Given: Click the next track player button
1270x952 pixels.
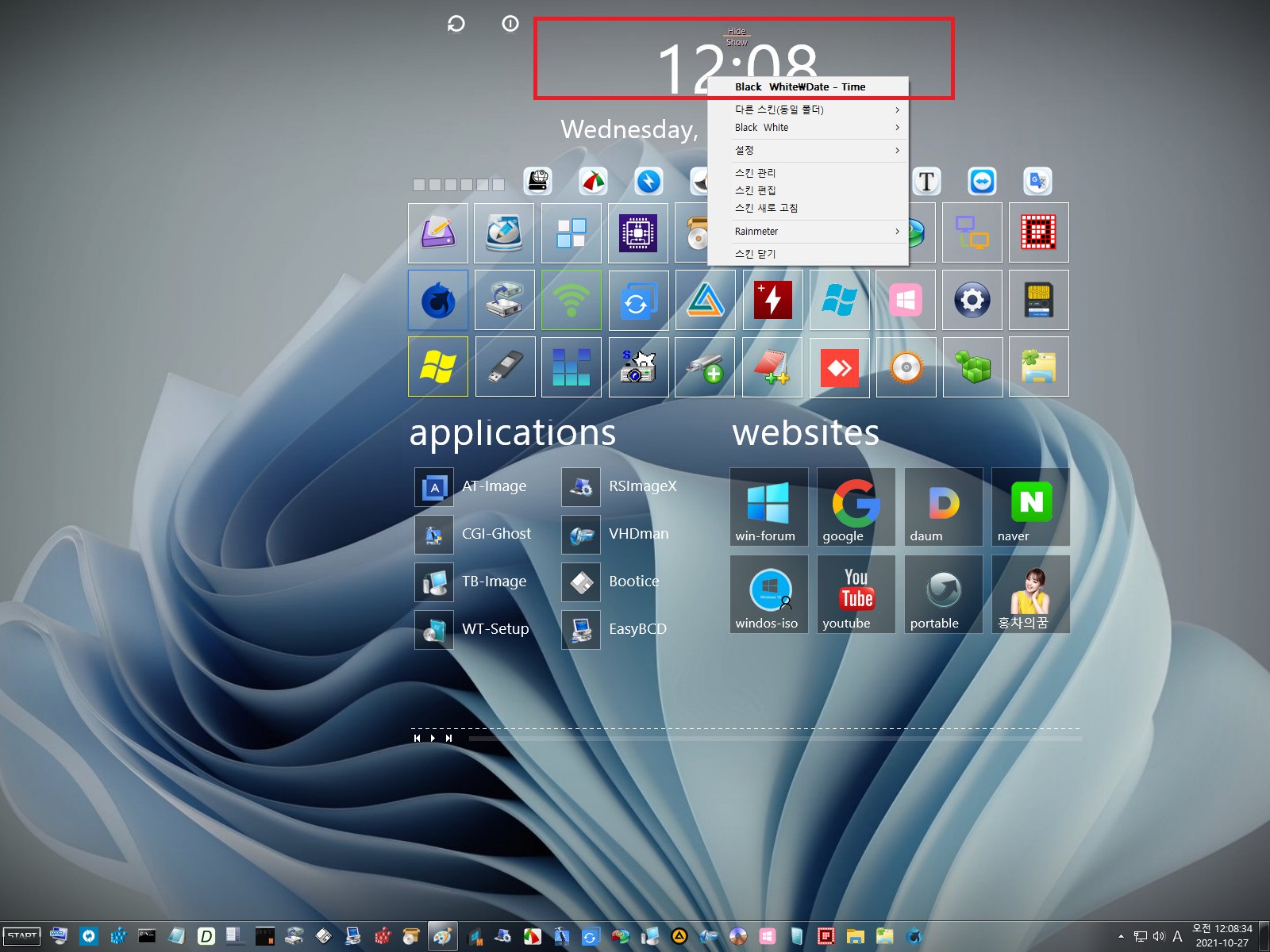Looking at the screenshot, I should point(448,738).
